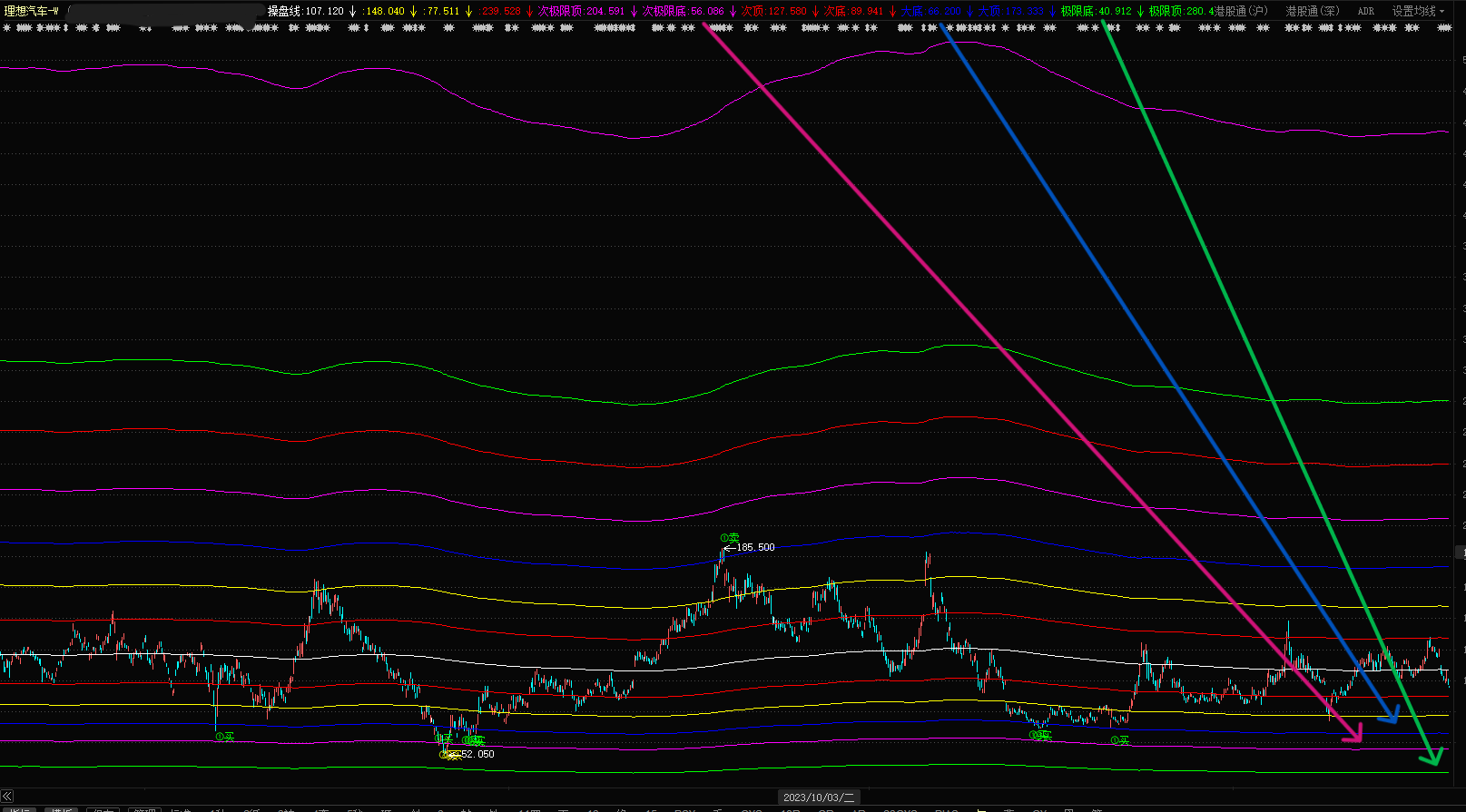Click the 操盘线 107.120 indicator value

point(305,11)
